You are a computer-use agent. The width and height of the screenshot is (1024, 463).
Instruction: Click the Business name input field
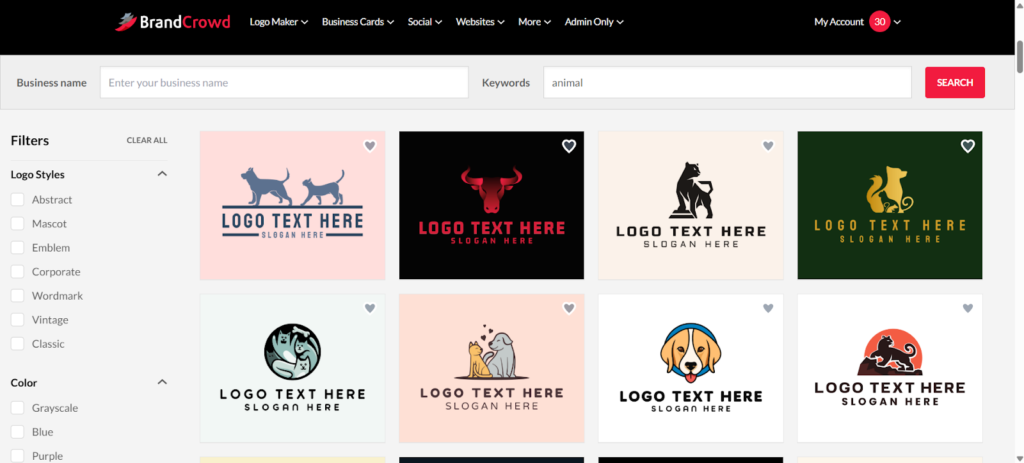[x=284, y=83]
